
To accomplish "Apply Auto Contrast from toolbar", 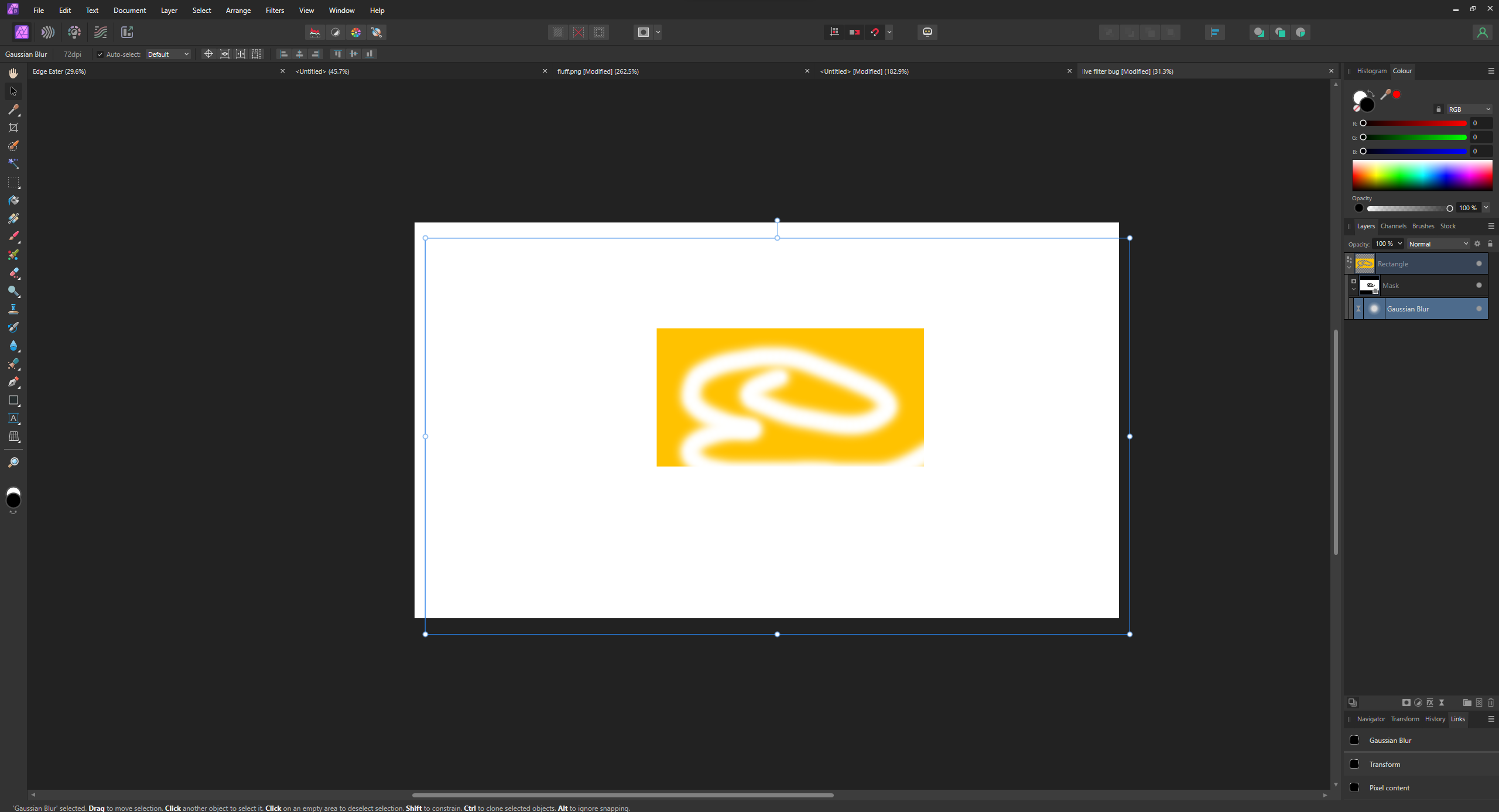I will 336,32.
